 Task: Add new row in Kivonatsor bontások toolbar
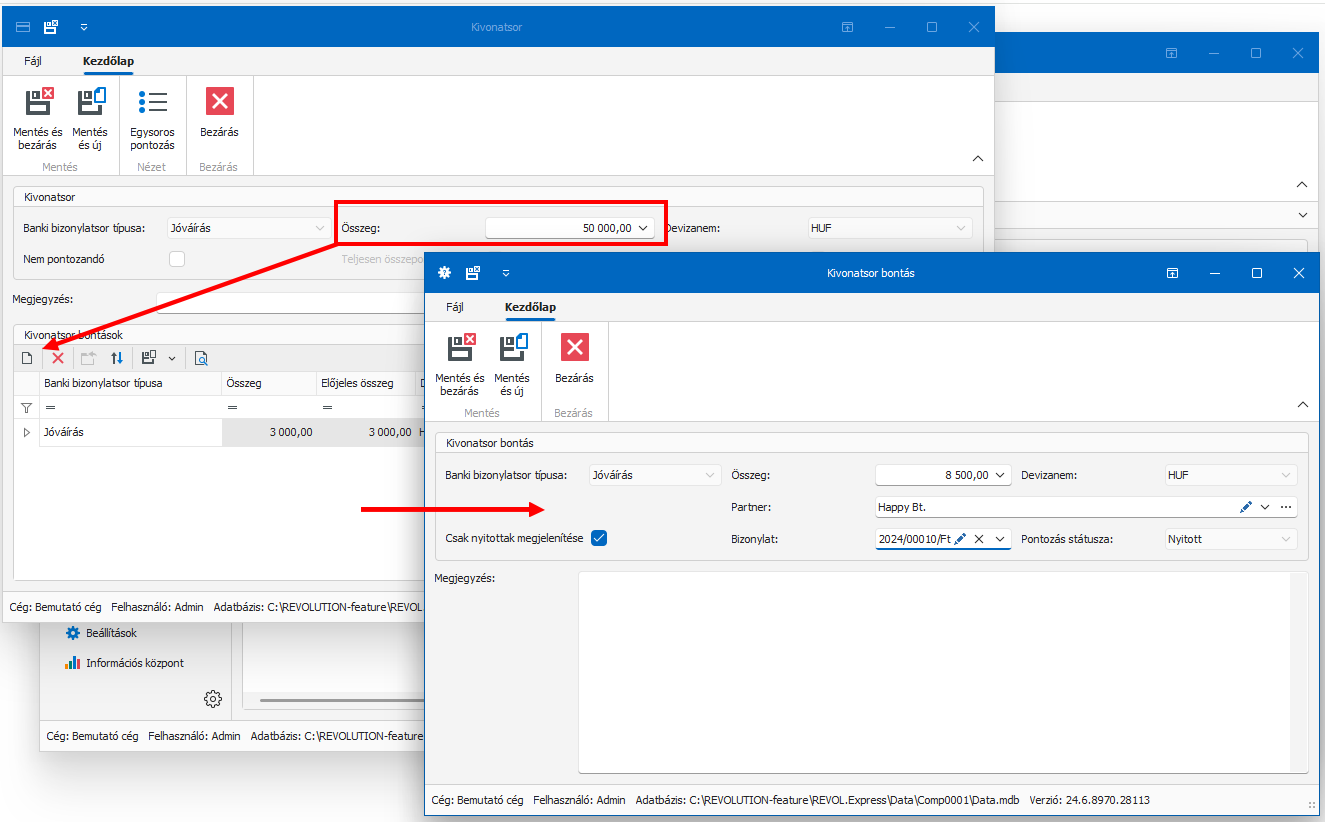tap(27, 358)
